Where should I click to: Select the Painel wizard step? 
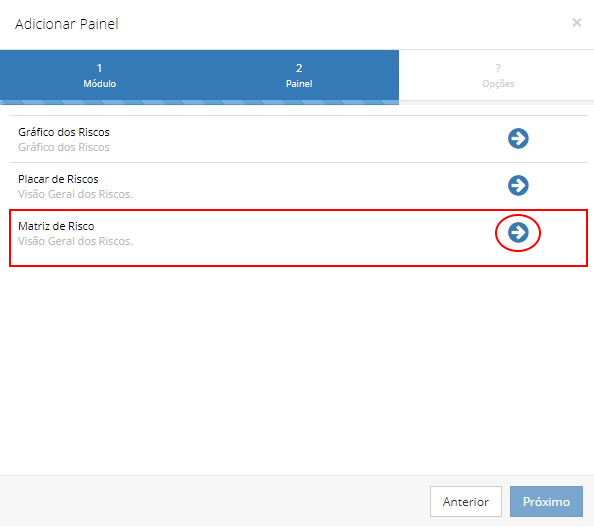(299, 76)
